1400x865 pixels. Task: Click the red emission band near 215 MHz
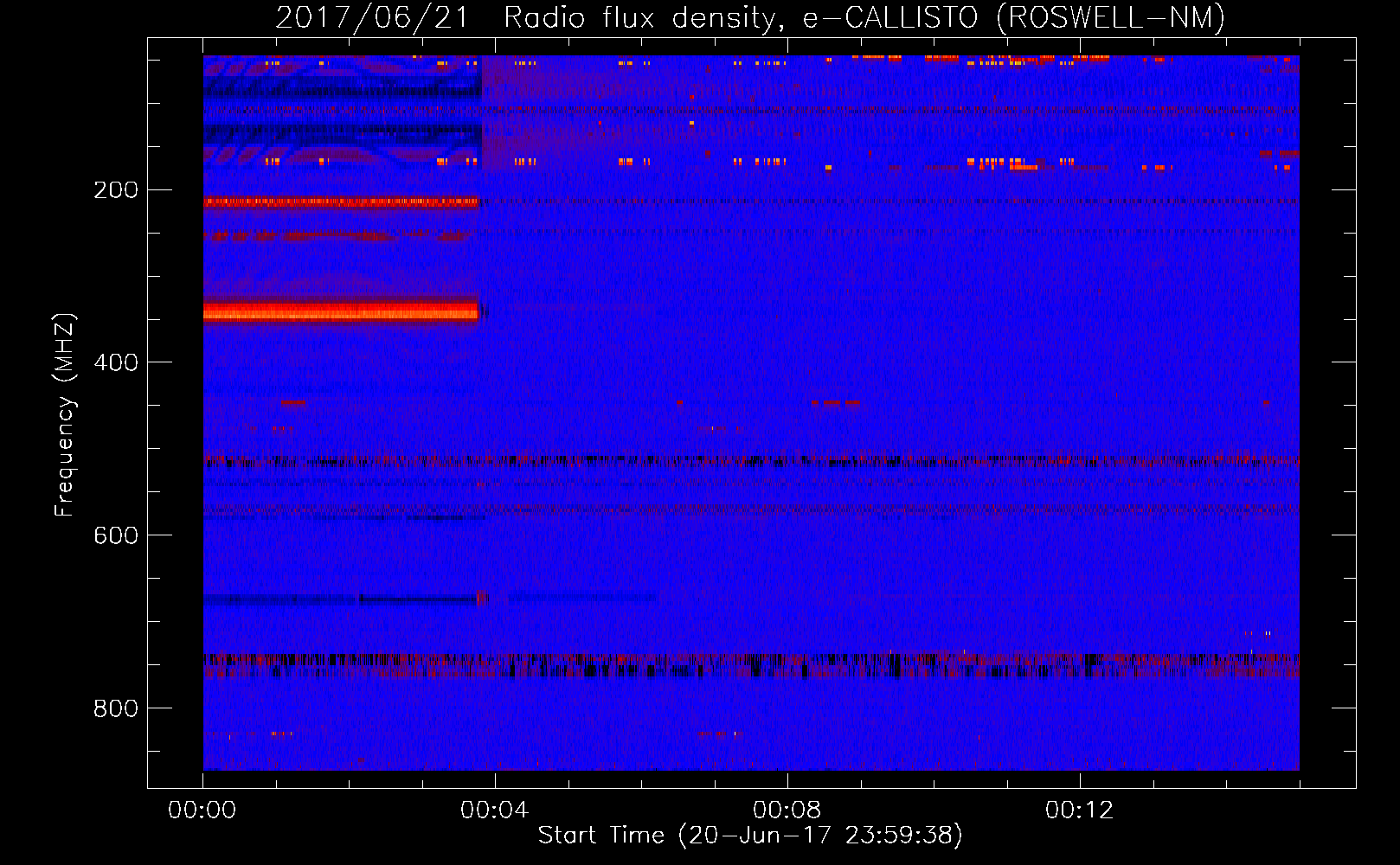(341, 202)
